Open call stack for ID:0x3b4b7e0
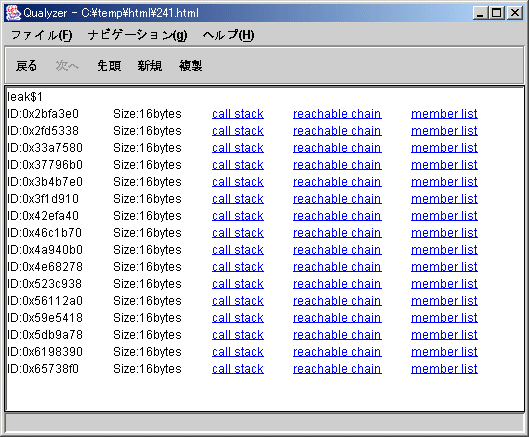 238,182
